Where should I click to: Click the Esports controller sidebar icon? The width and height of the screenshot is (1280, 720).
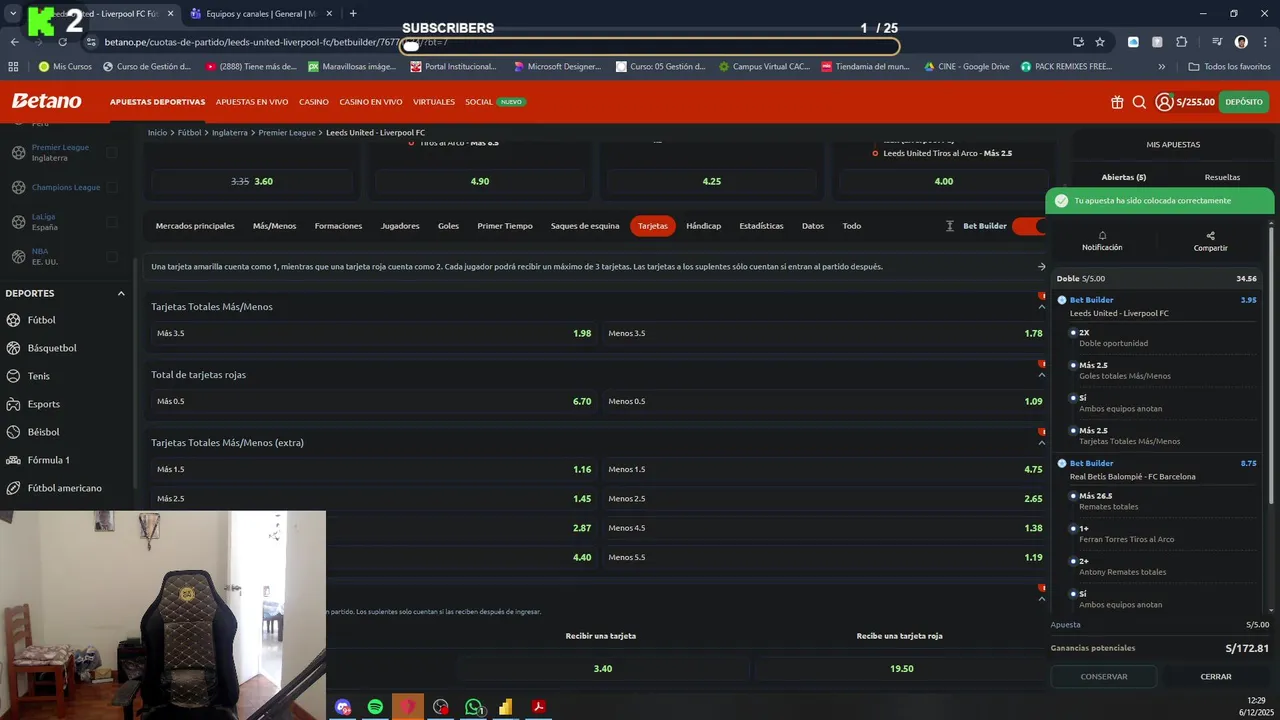click(14, 404)
